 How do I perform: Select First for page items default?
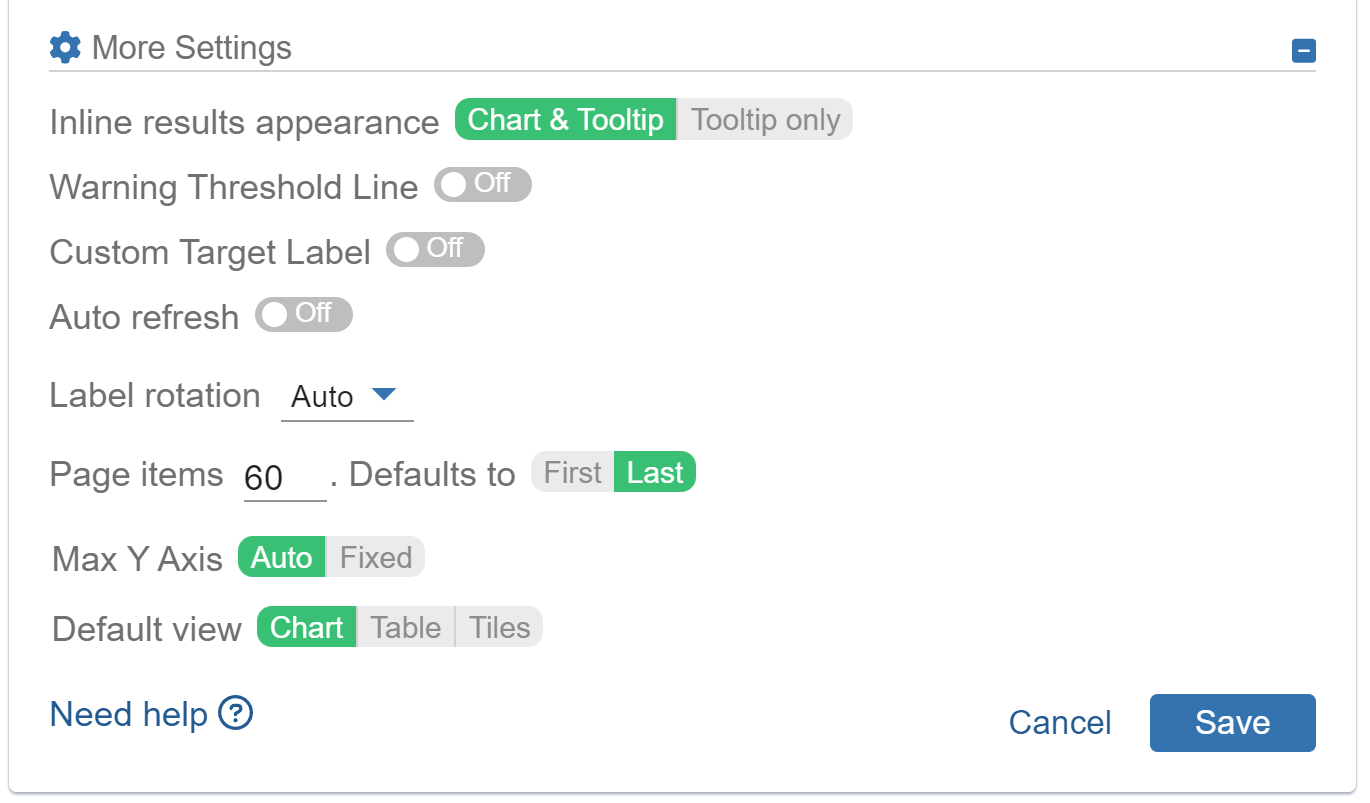(x=571, y=471)
